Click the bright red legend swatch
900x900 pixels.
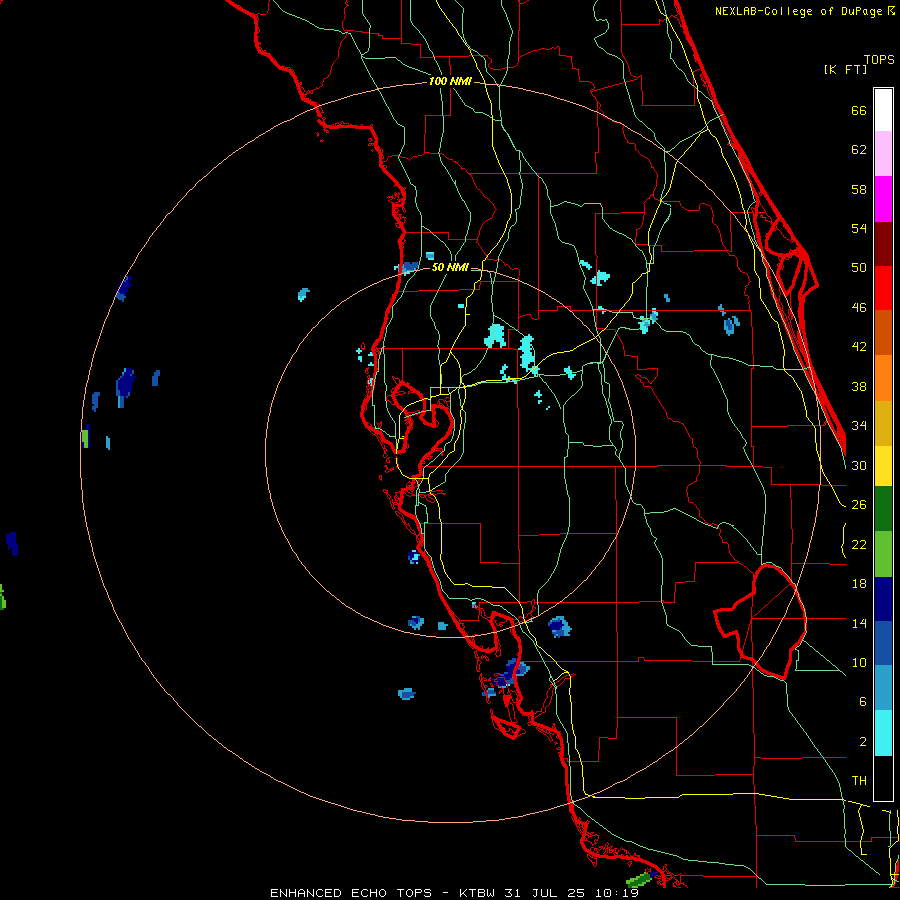(883, 288)
